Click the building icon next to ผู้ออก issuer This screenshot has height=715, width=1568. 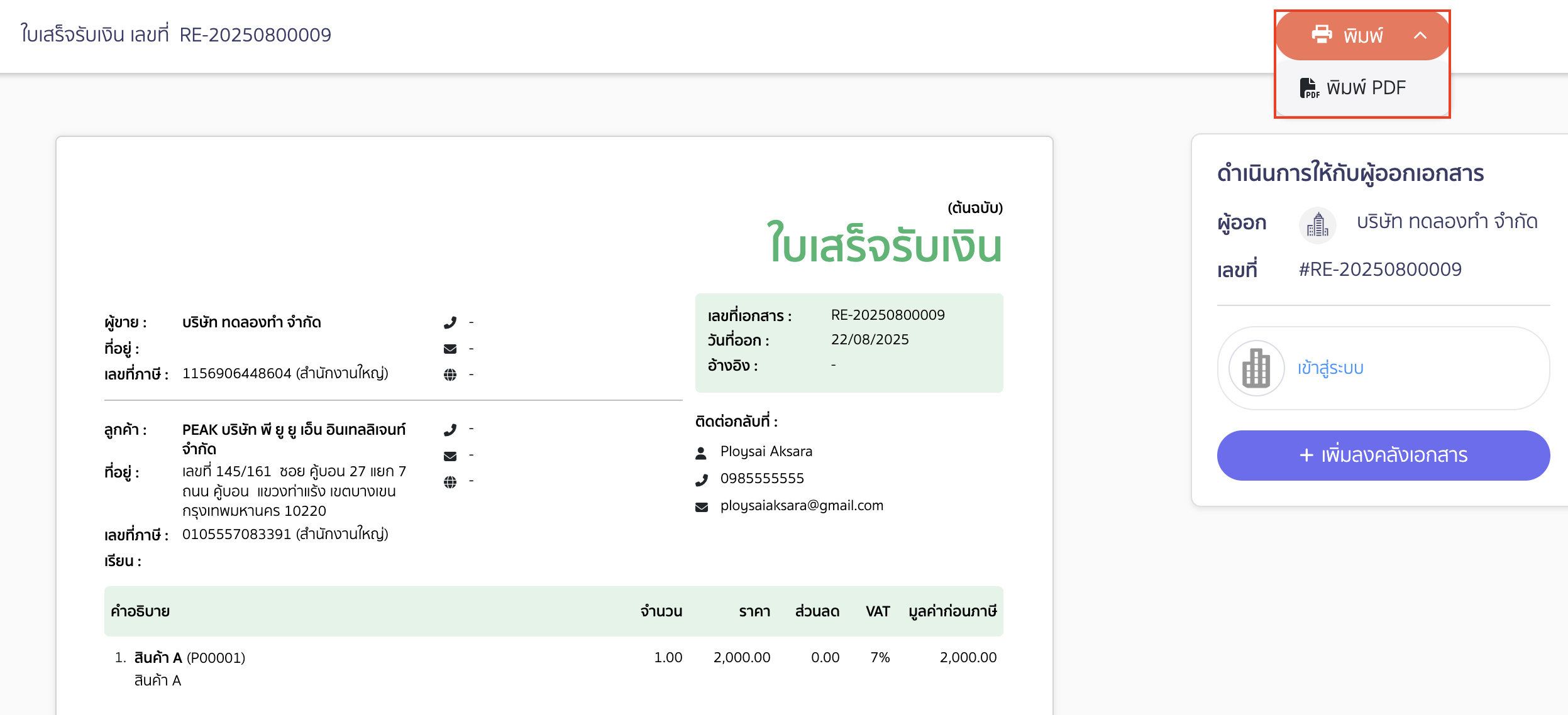pos(1317,224)
